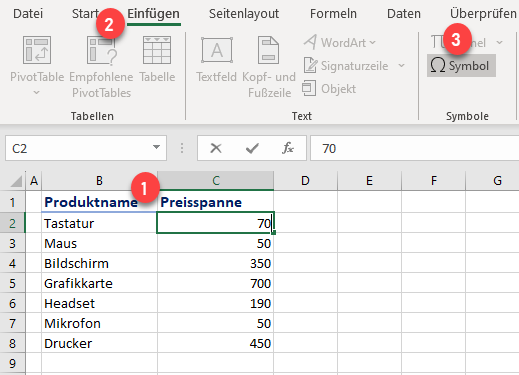The image size is (519, 375).
Task: Click the formula bar resize dots handle
Action: (182, 148)
